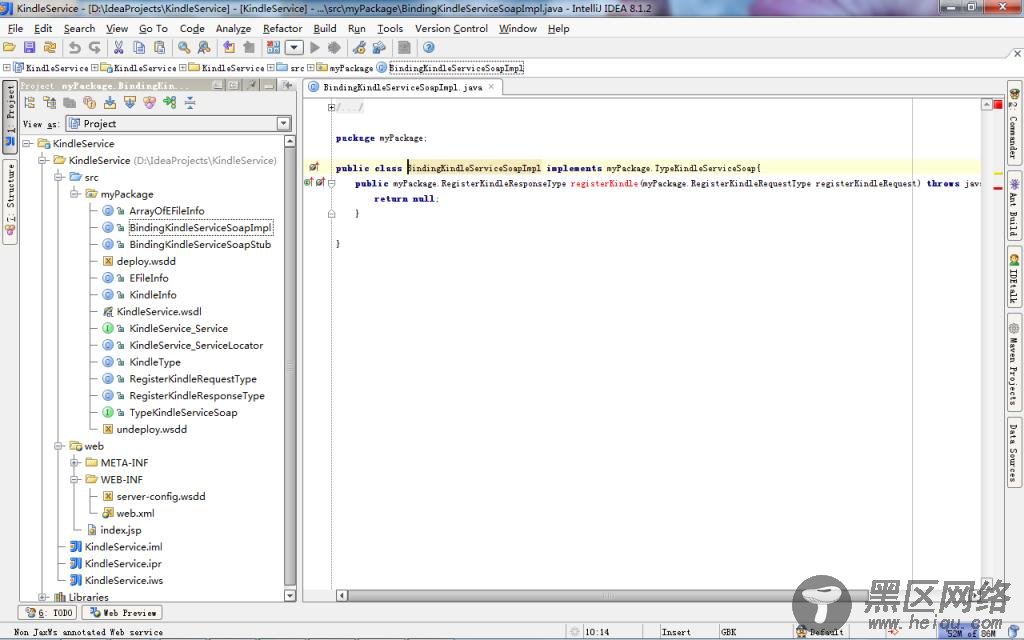This screenshot has width=1024, height=640.
Task: Click the Open folder toolbar icon
Action: [9, 48]
